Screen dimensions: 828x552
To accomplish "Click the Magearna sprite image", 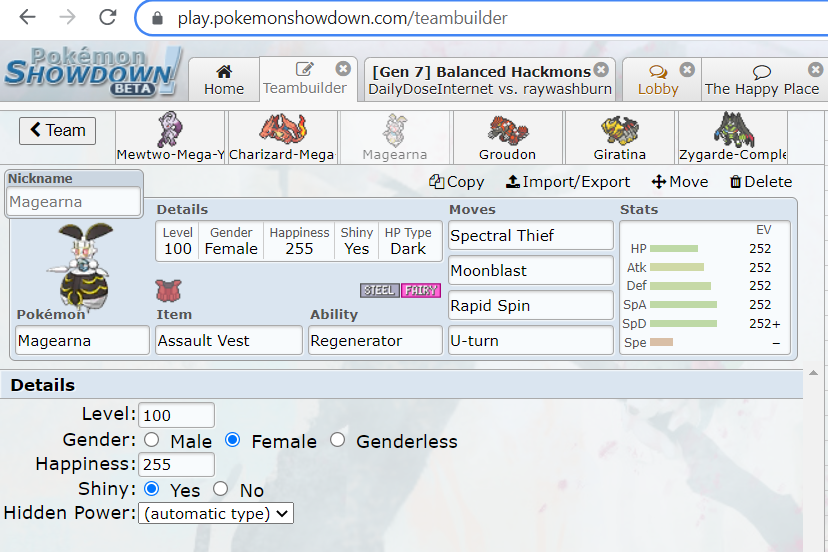I will click(84, 264).
